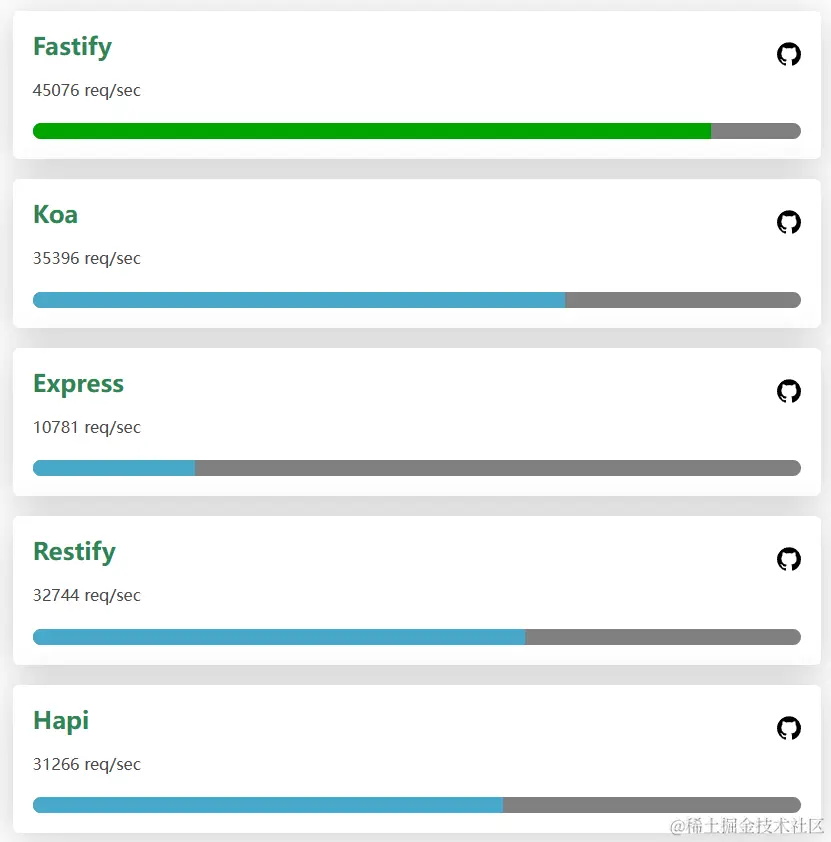
Task: Select the 45076 req/sec text
Action: click(x=86, y=90)
